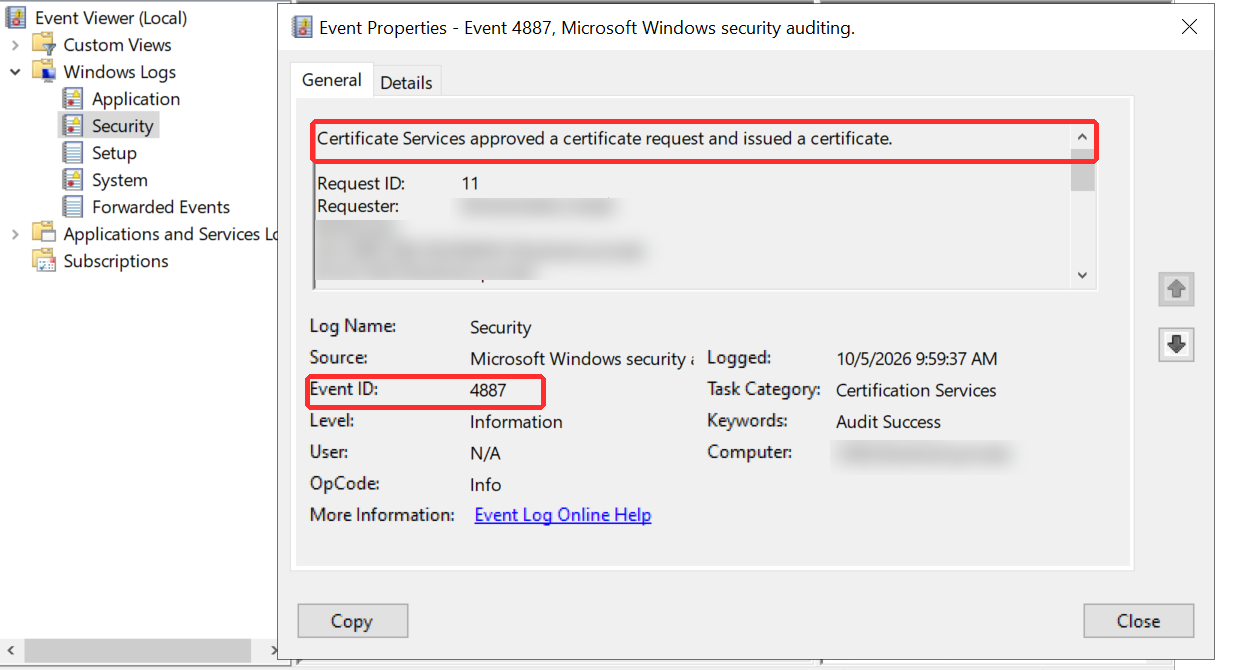The height and width of the screenshot is (670, 1259).
Task: Select the Security log tree item
Action: click(x=123, y=126)
